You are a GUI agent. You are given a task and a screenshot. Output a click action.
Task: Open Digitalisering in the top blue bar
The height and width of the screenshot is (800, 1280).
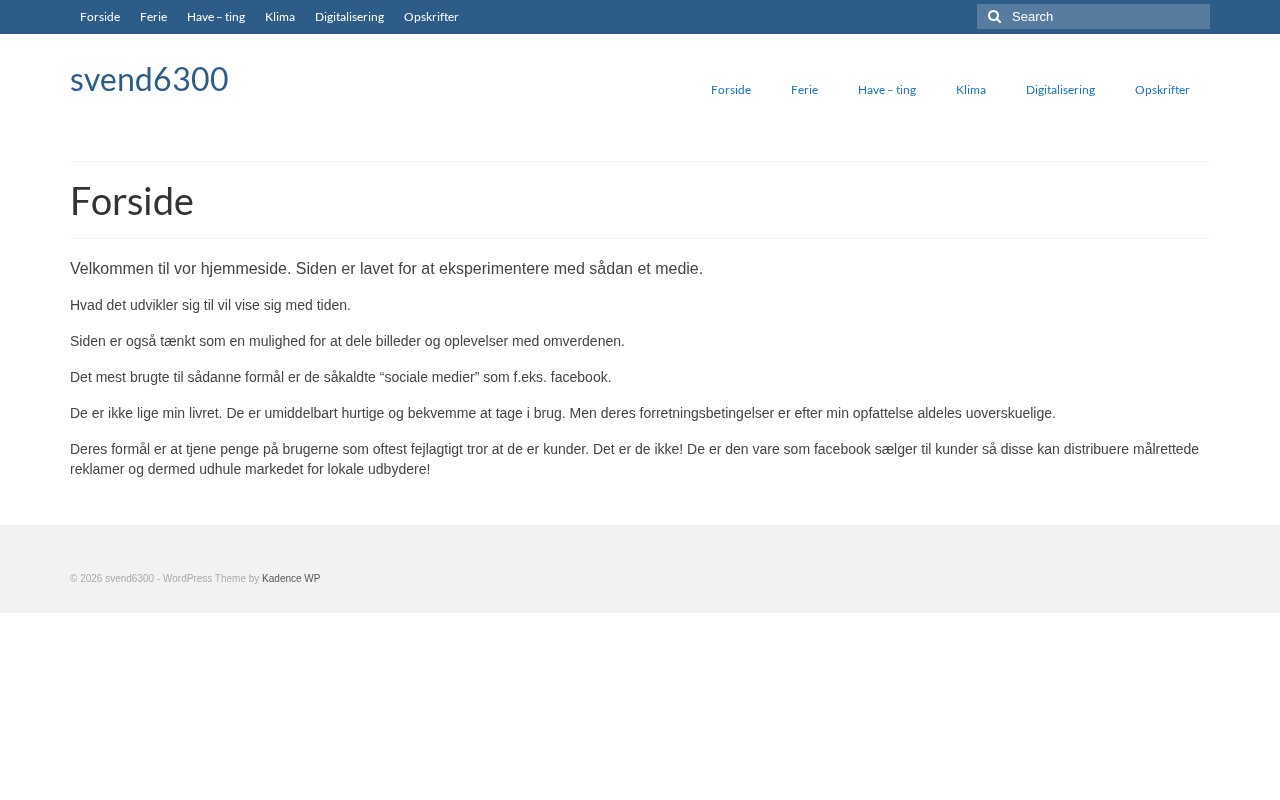click(x=349, y=17)
